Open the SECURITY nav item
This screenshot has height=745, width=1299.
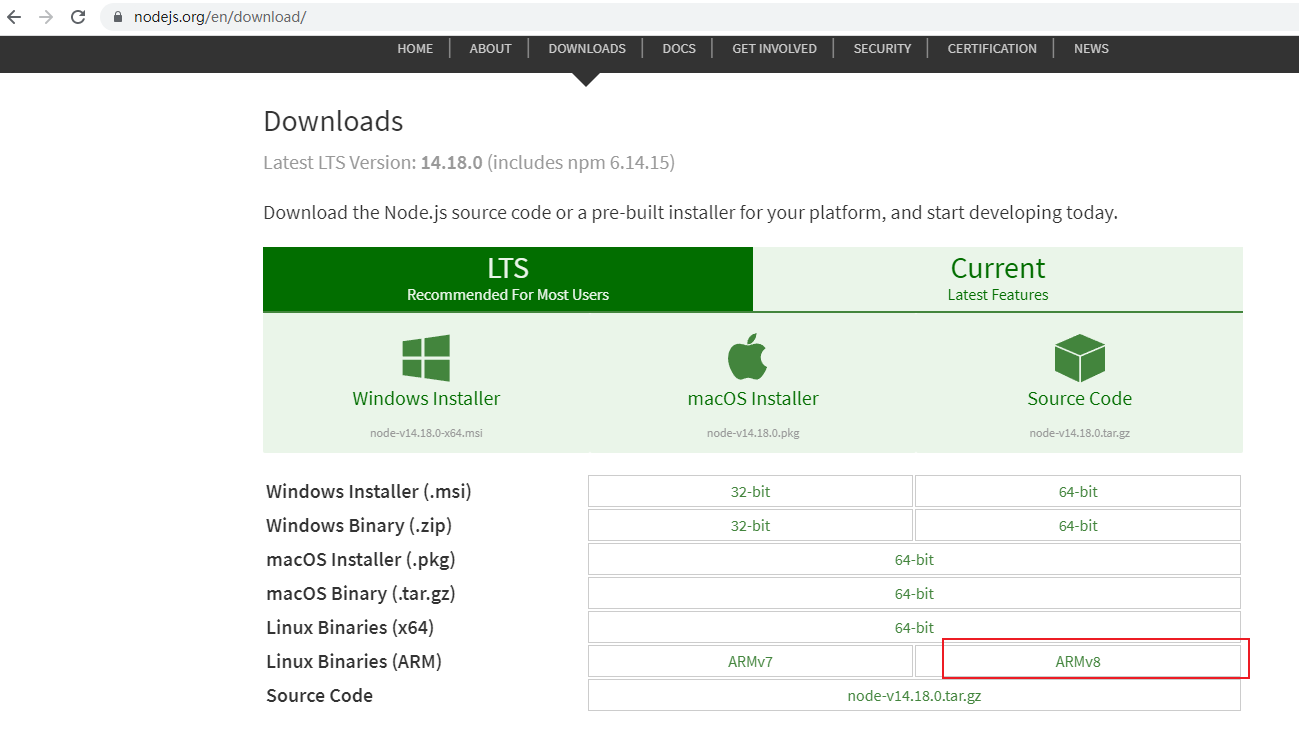point(882,48)
